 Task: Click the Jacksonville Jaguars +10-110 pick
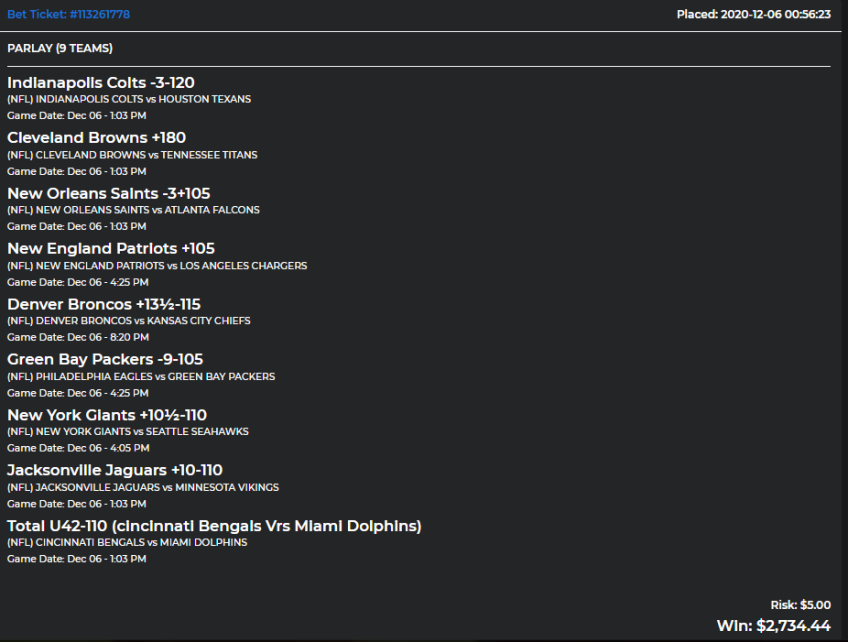pyautogui.click(x=115, y=471)
